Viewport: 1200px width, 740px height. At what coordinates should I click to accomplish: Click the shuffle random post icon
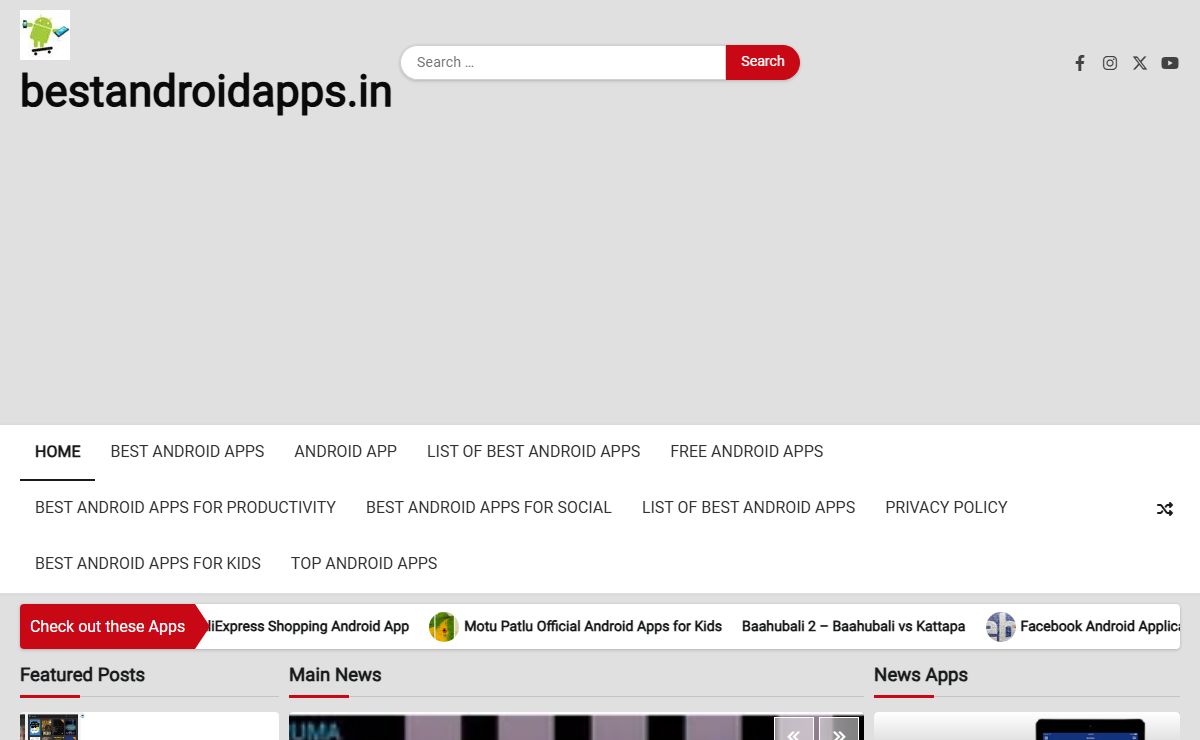coord(1165,509)
